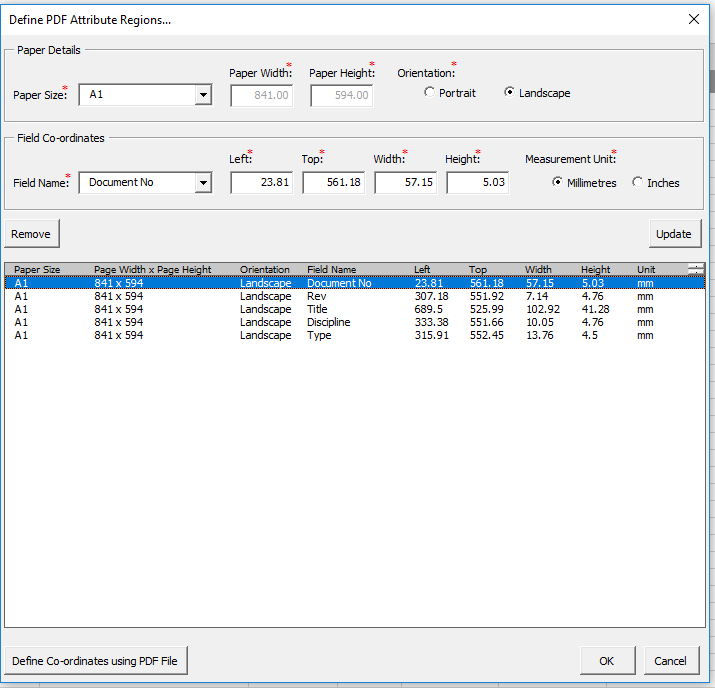Click the Update button

(x=673, y=234)
